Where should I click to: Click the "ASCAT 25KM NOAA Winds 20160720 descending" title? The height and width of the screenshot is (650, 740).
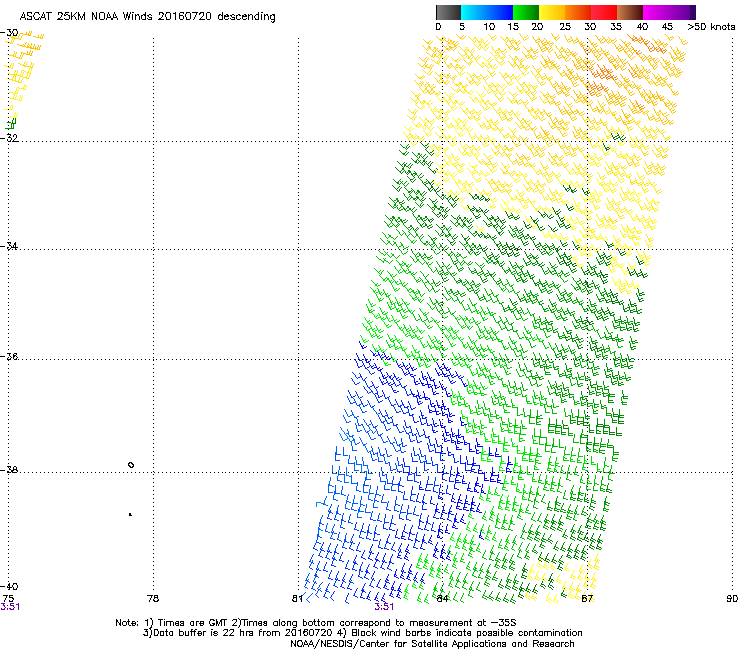(147, 17)
